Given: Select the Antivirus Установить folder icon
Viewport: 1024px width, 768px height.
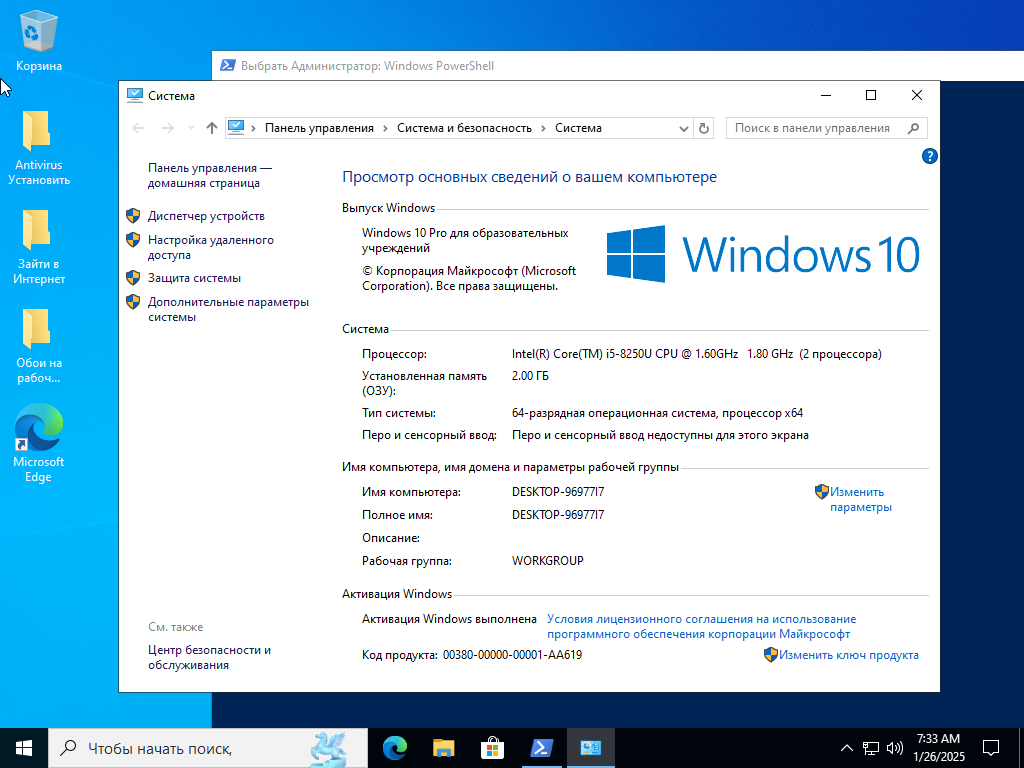Looking at the screenshot, I should (x=39, y=147).
